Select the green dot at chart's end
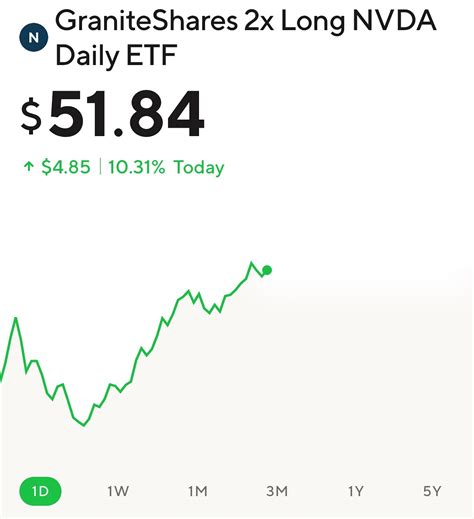474x519 pixels. [x=267, y=270]
